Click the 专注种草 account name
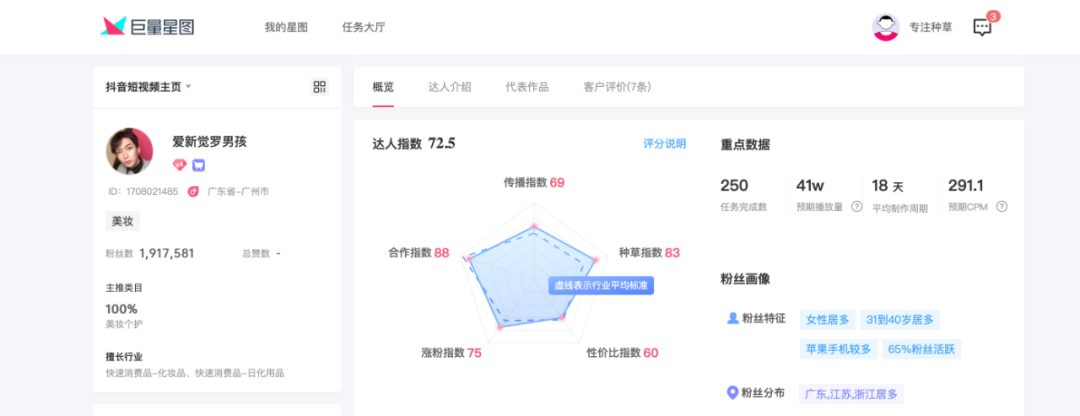Image resolution: width=1080 pixels, height=416 pixels. [x=931, y=28]
